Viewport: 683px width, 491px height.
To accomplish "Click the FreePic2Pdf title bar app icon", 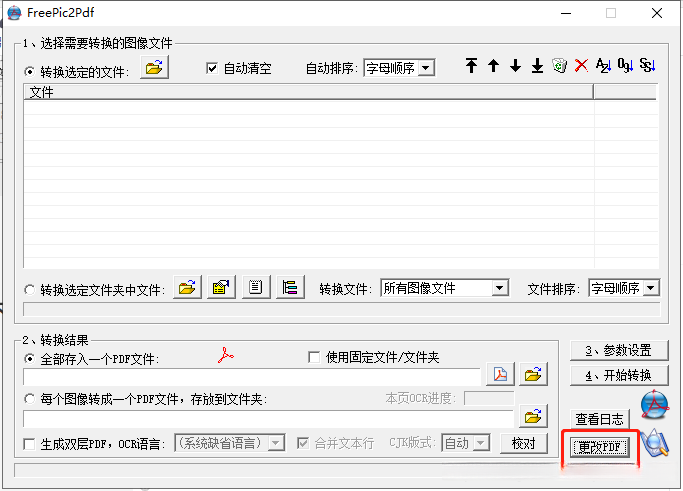I will pos(14,13).
